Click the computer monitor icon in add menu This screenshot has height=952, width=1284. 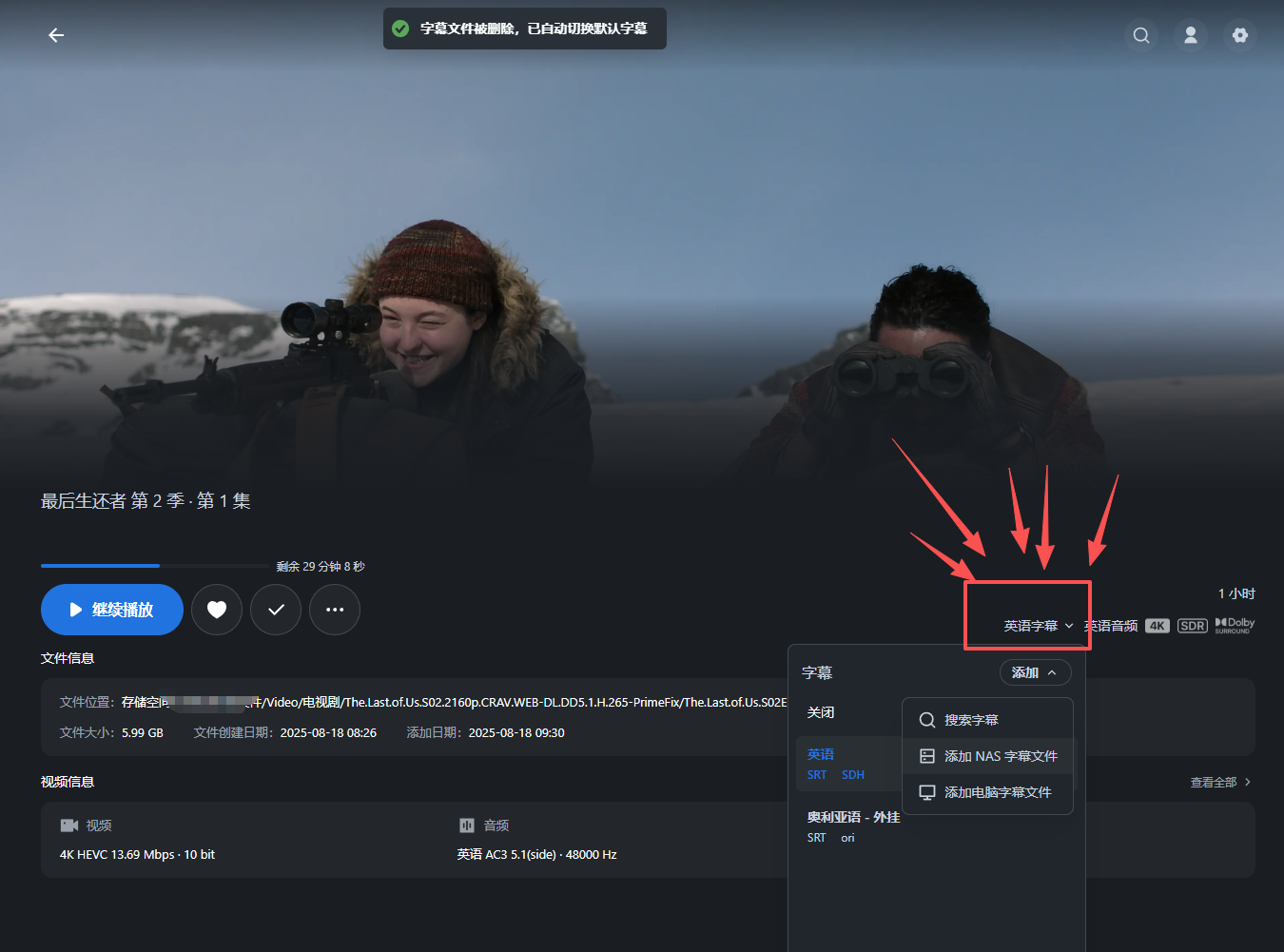[x=927, y=792]
